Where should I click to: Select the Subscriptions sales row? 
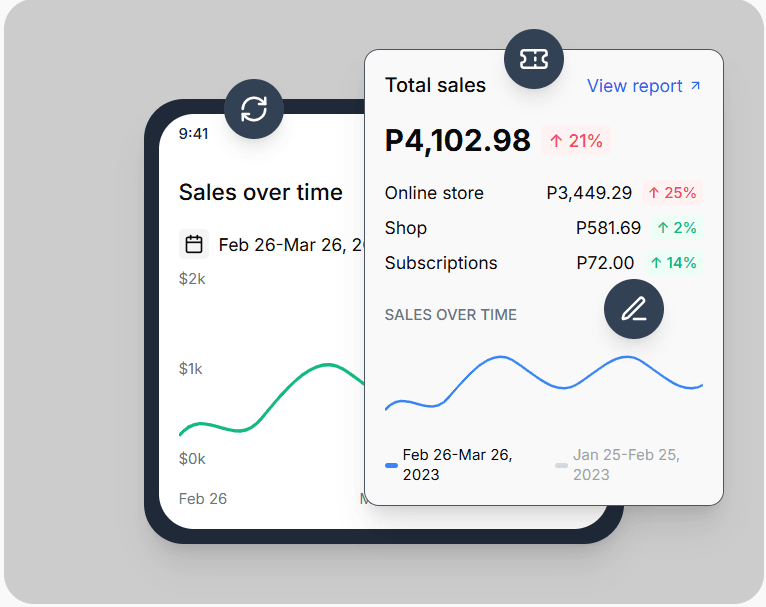pyautogui.click(x=441, y=263)
